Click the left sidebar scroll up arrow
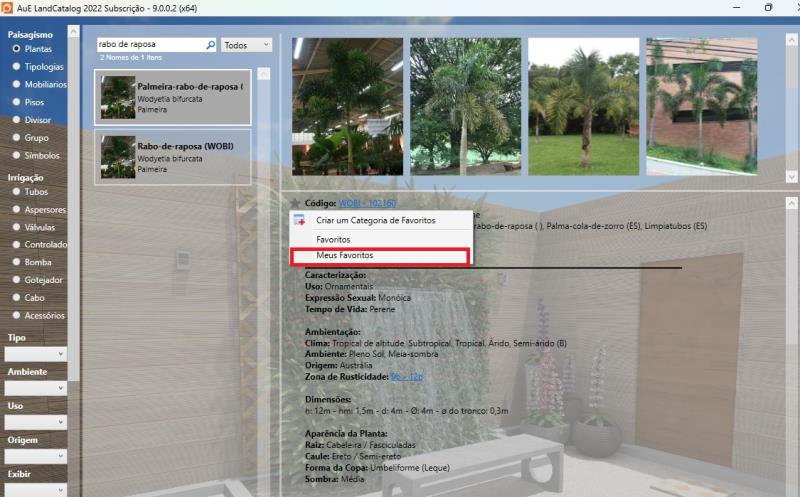The height and width of the screenshot is (497, 800). click(73, 31)
